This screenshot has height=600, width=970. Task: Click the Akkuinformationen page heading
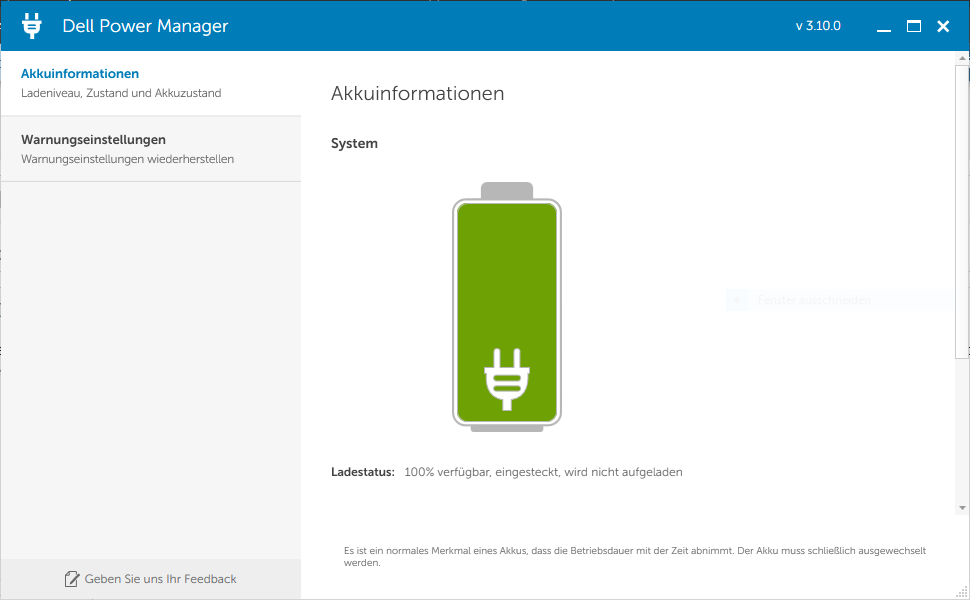[417, 94]
